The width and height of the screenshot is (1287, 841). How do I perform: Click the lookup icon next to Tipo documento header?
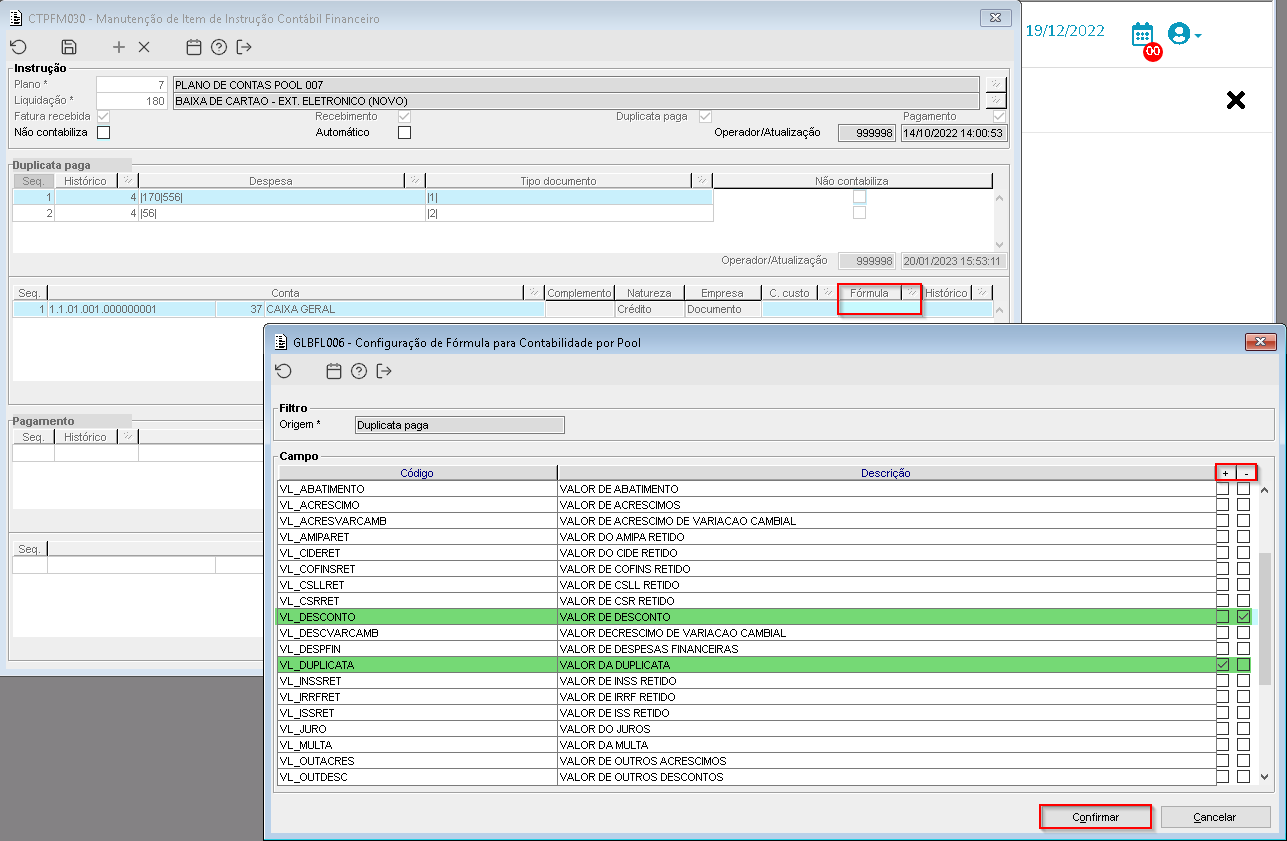[702, 181]
